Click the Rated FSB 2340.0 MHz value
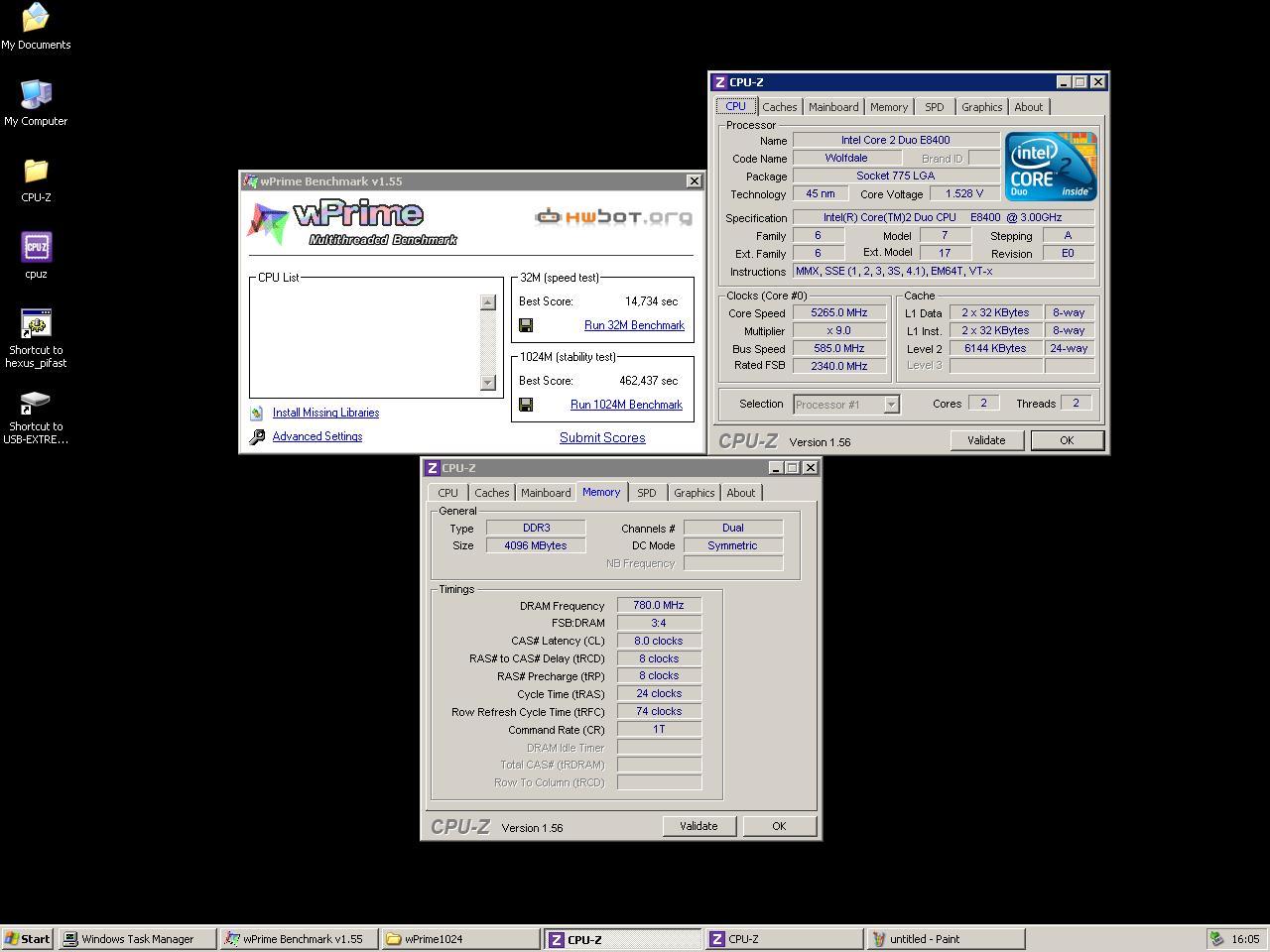1270x952 pixels. (839, 366)
